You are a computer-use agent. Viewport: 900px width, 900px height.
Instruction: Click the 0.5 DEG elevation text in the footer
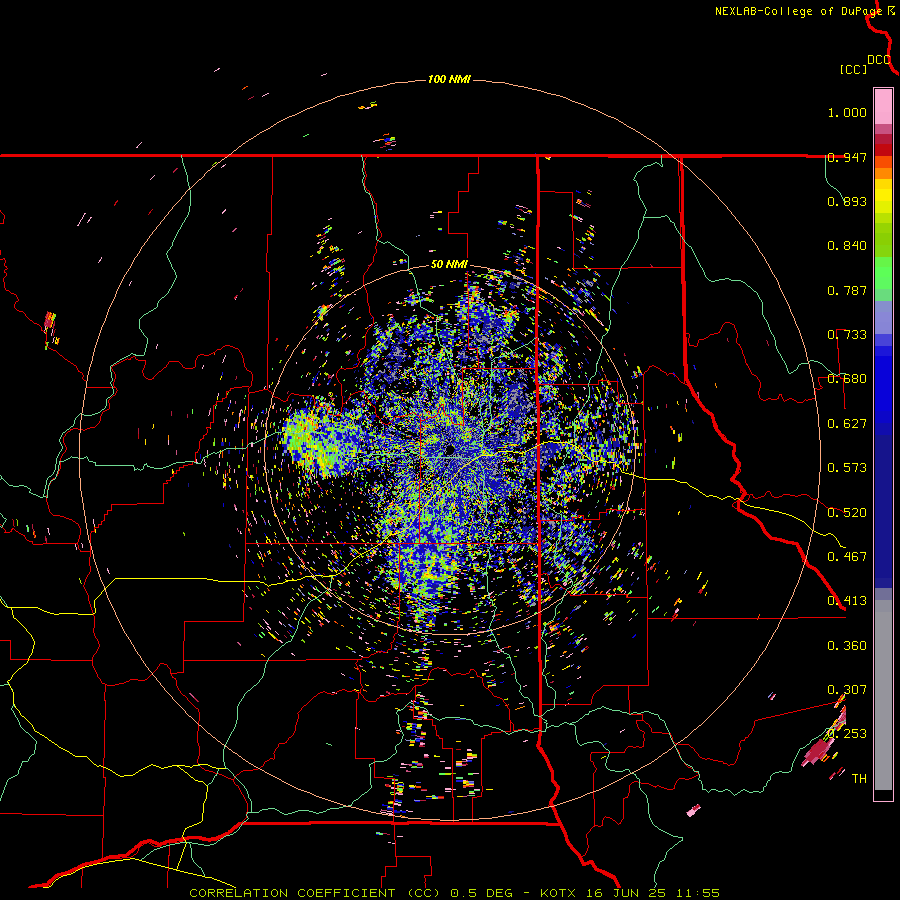coord(482,893)
